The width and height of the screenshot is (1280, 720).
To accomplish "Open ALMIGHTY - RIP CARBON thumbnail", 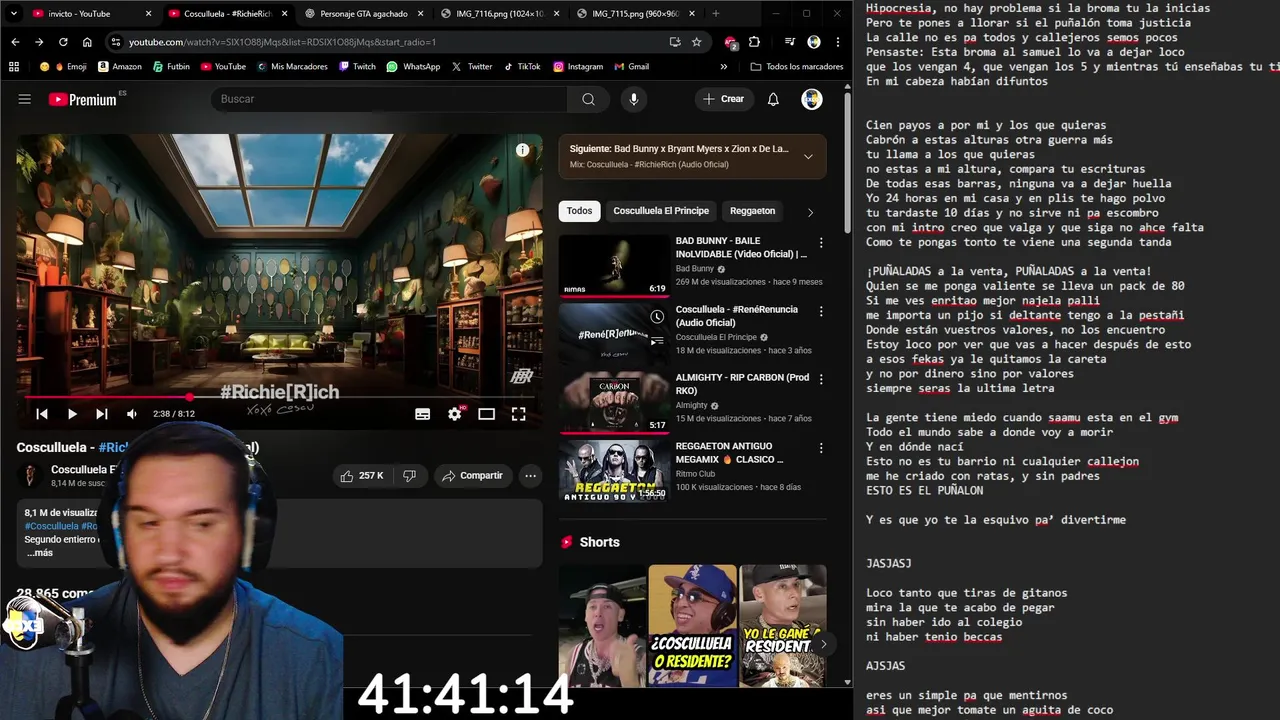I will click(x=614, y=403).
